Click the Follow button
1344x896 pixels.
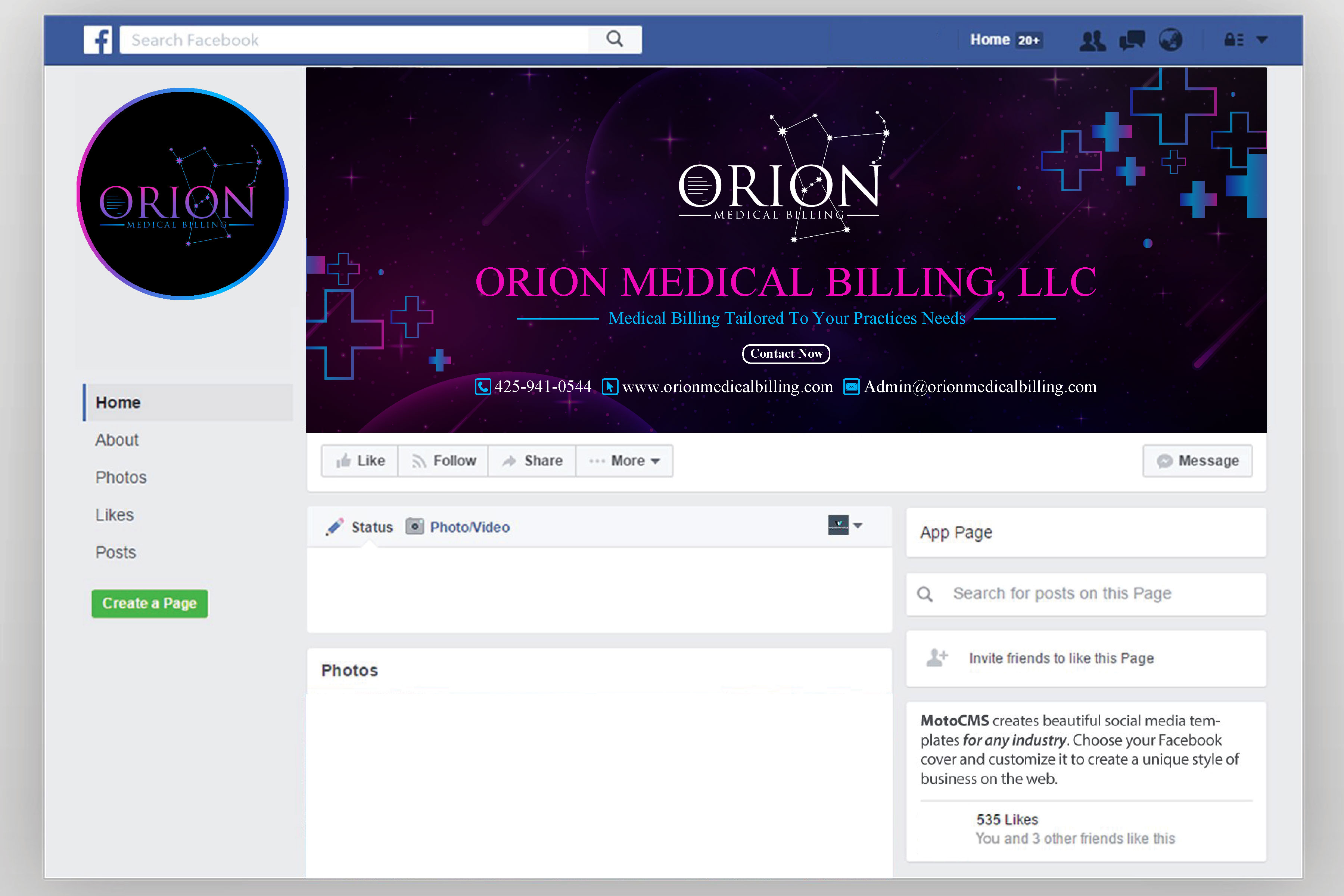point(443,461)
